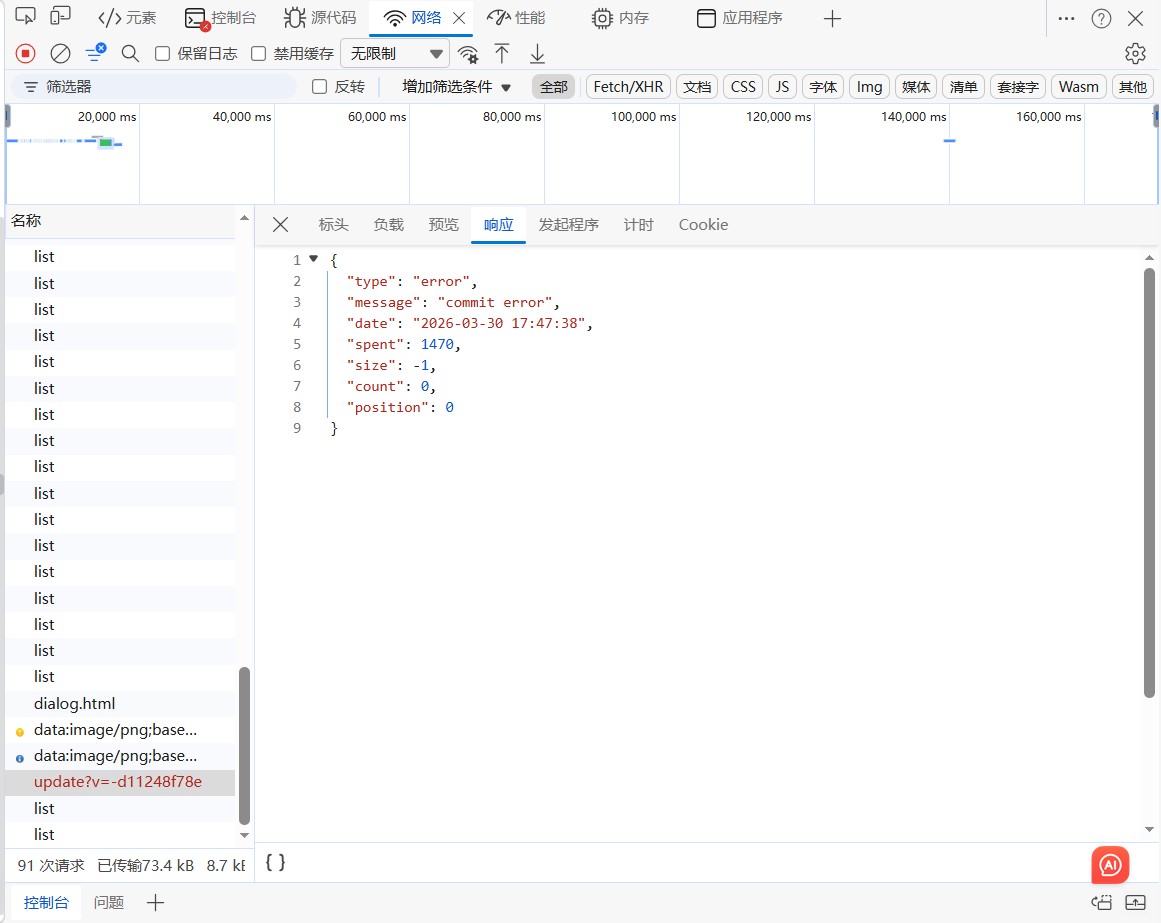Switch to the 标头 tab
1161x923 pixels.
[x=333, y=225]
